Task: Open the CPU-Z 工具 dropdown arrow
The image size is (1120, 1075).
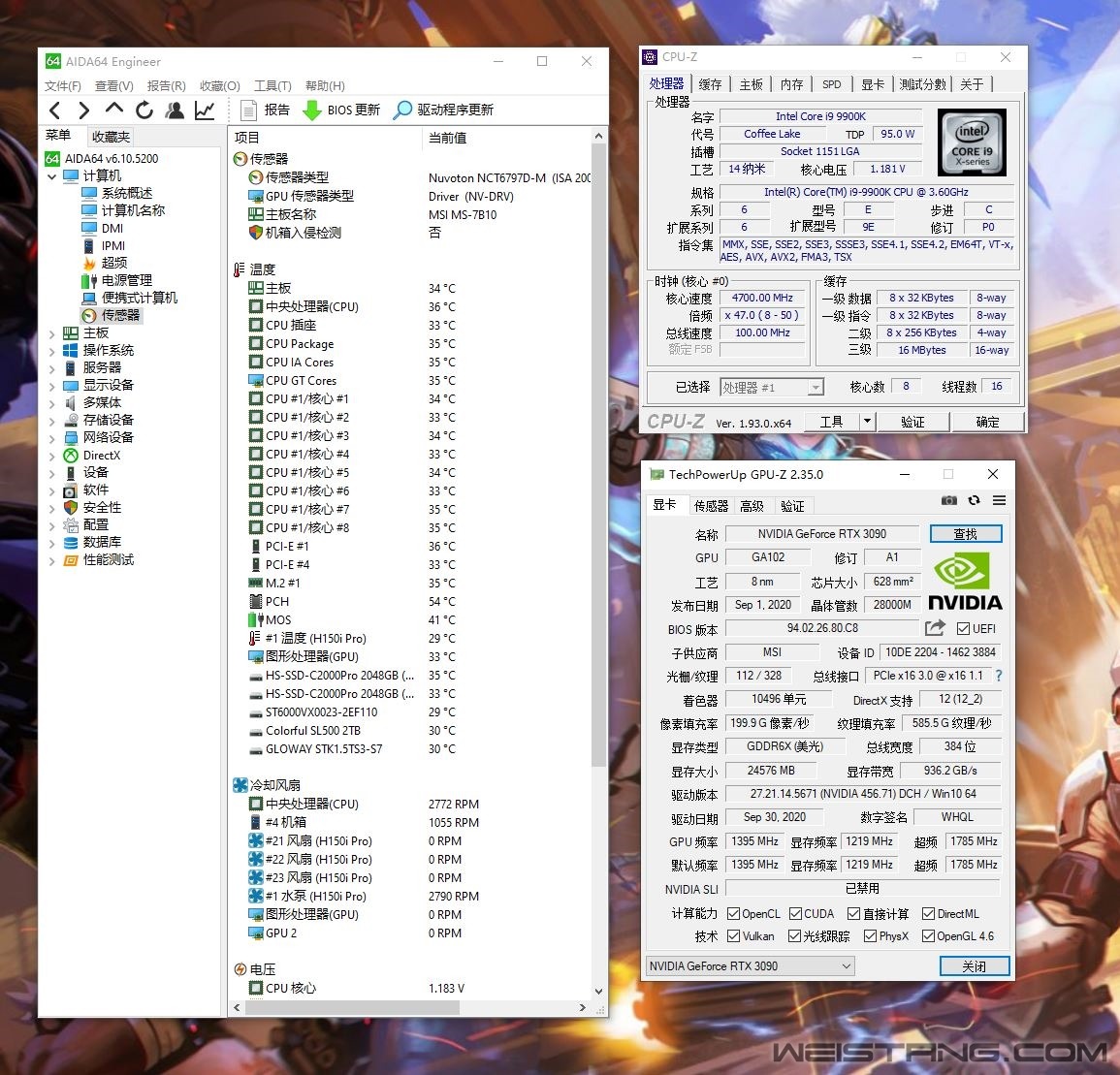Action: click(867, 422)
